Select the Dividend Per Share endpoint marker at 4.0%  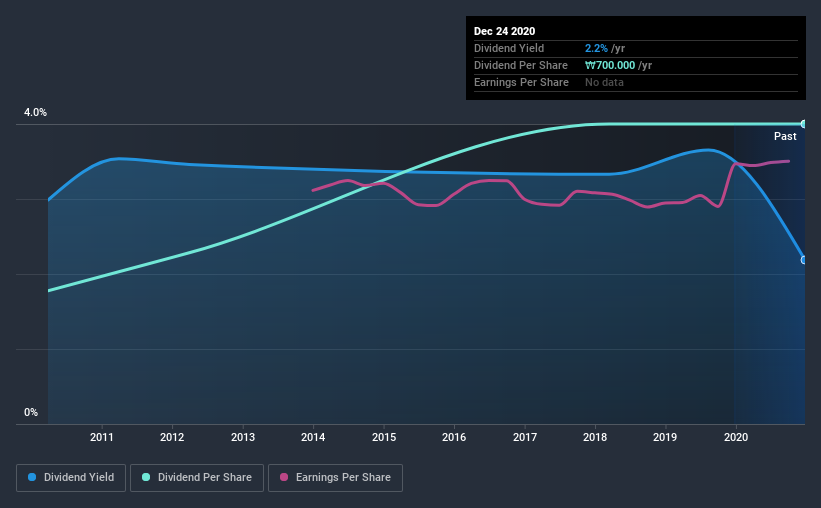[803, 124]
